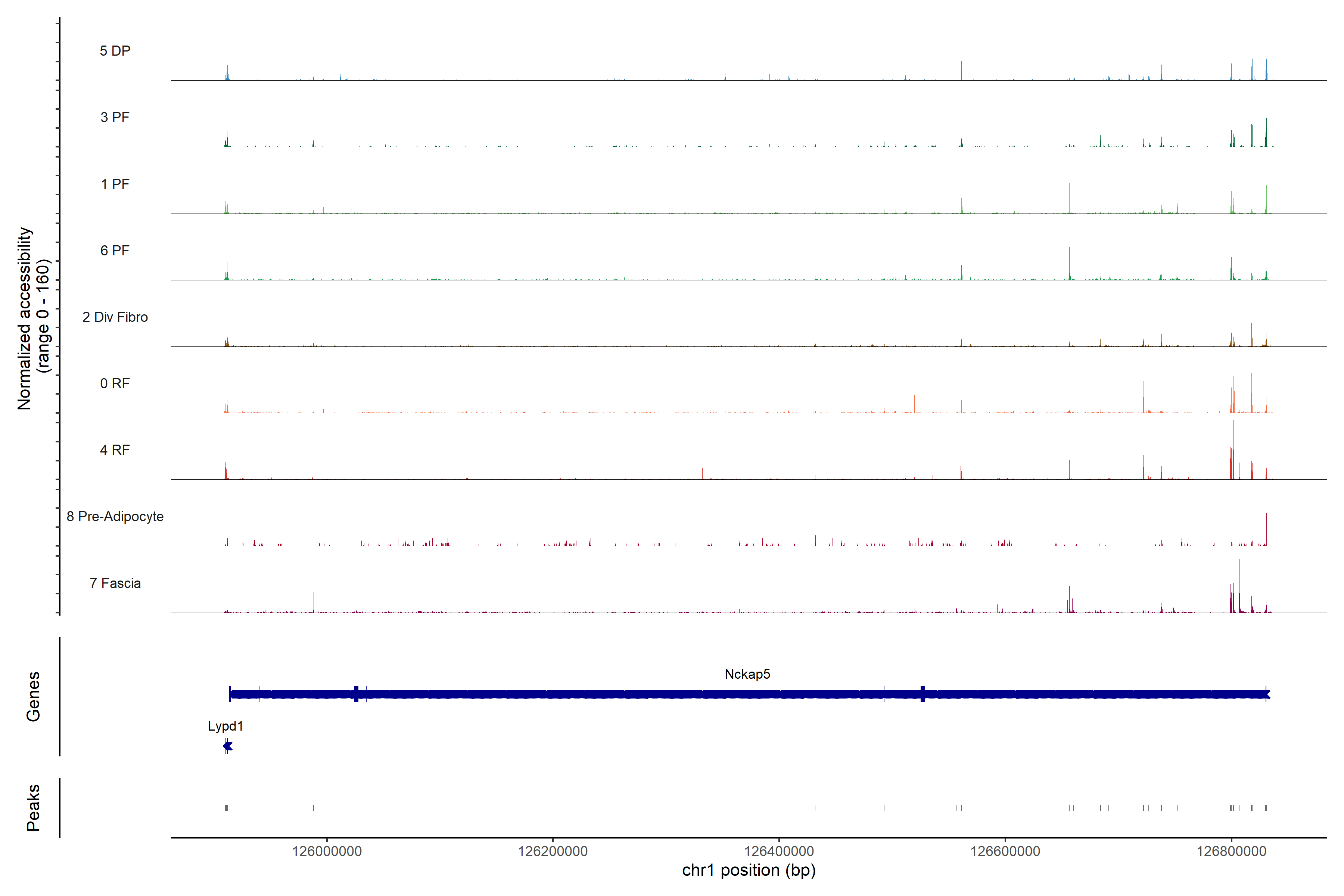Click the Peaks panel title
The image size is (1344, 896).
[33, 808]
